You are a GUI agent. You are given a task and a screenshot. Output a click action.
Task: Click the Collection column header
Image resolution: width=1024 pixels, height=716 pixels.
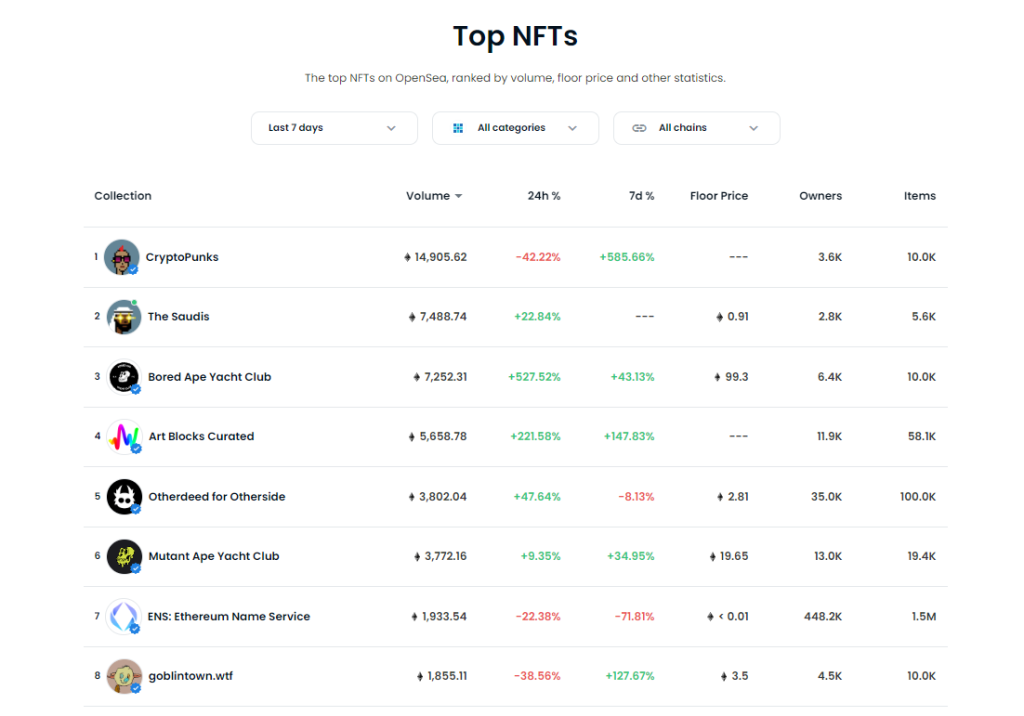tap(123, 196)
